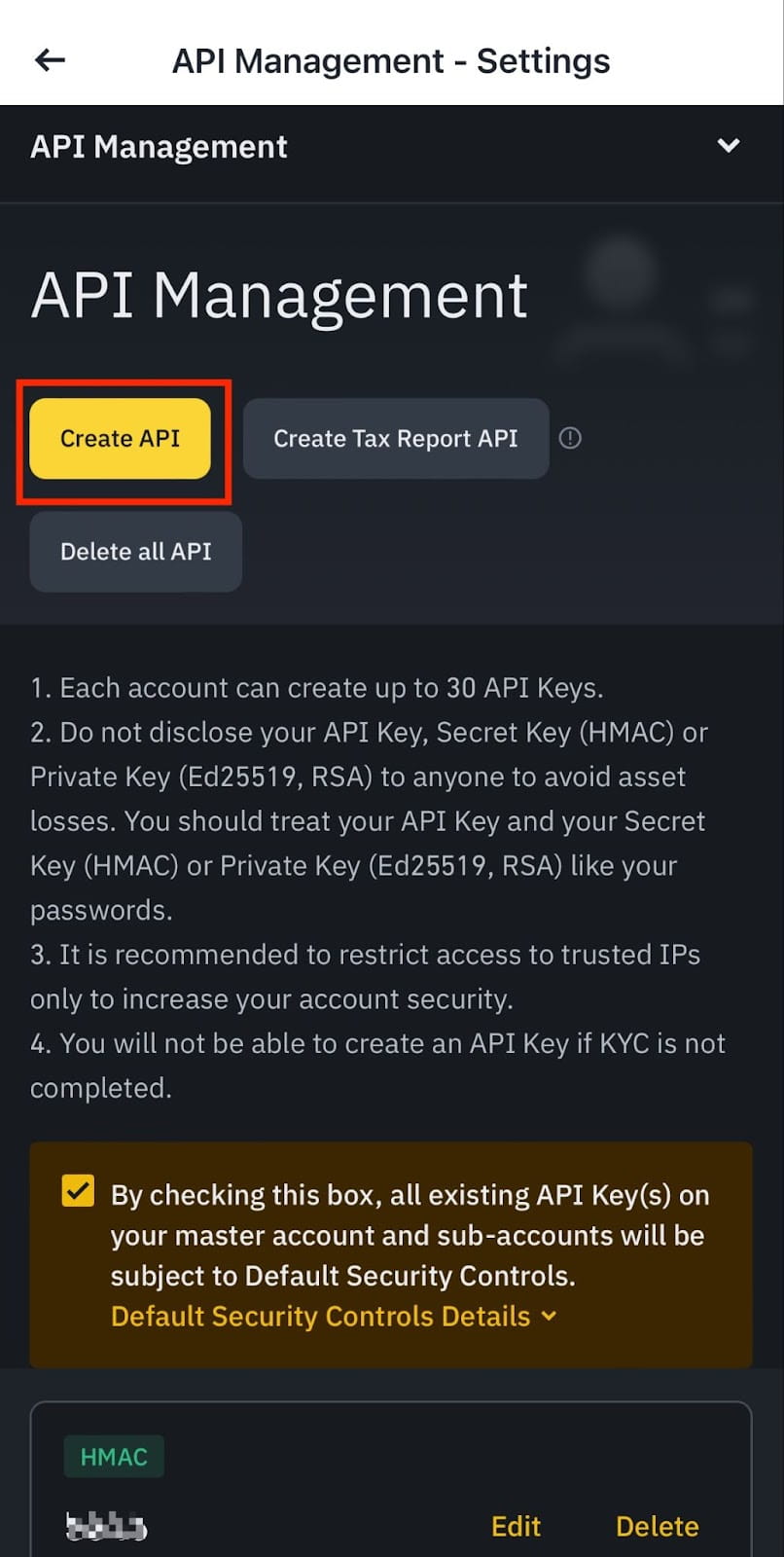
Task: Click the HMAC key type badge
Action: pyautogui.click(x=114, y=1456)
